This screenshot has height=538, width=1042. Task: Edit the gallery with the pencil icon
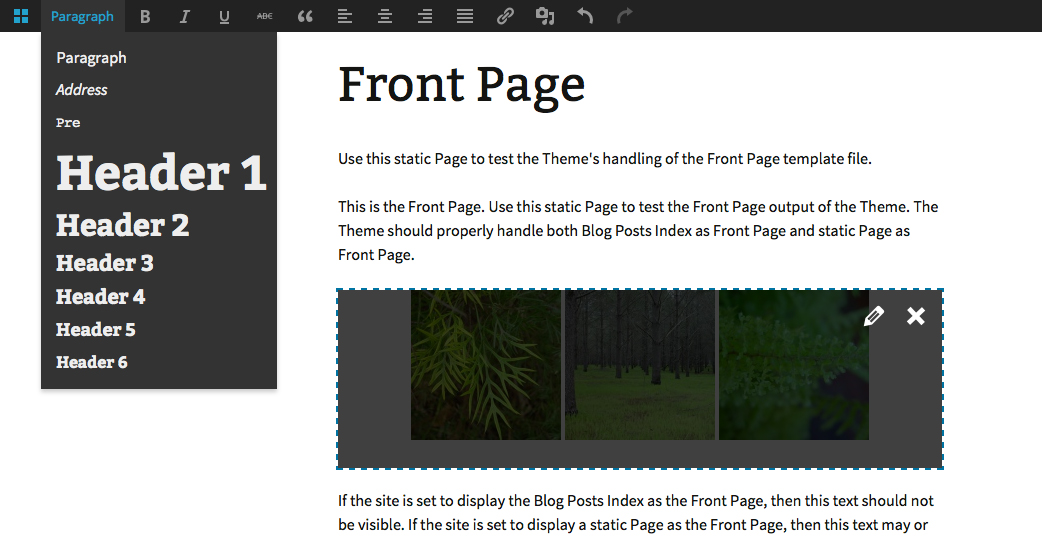(x=874, y=316)
